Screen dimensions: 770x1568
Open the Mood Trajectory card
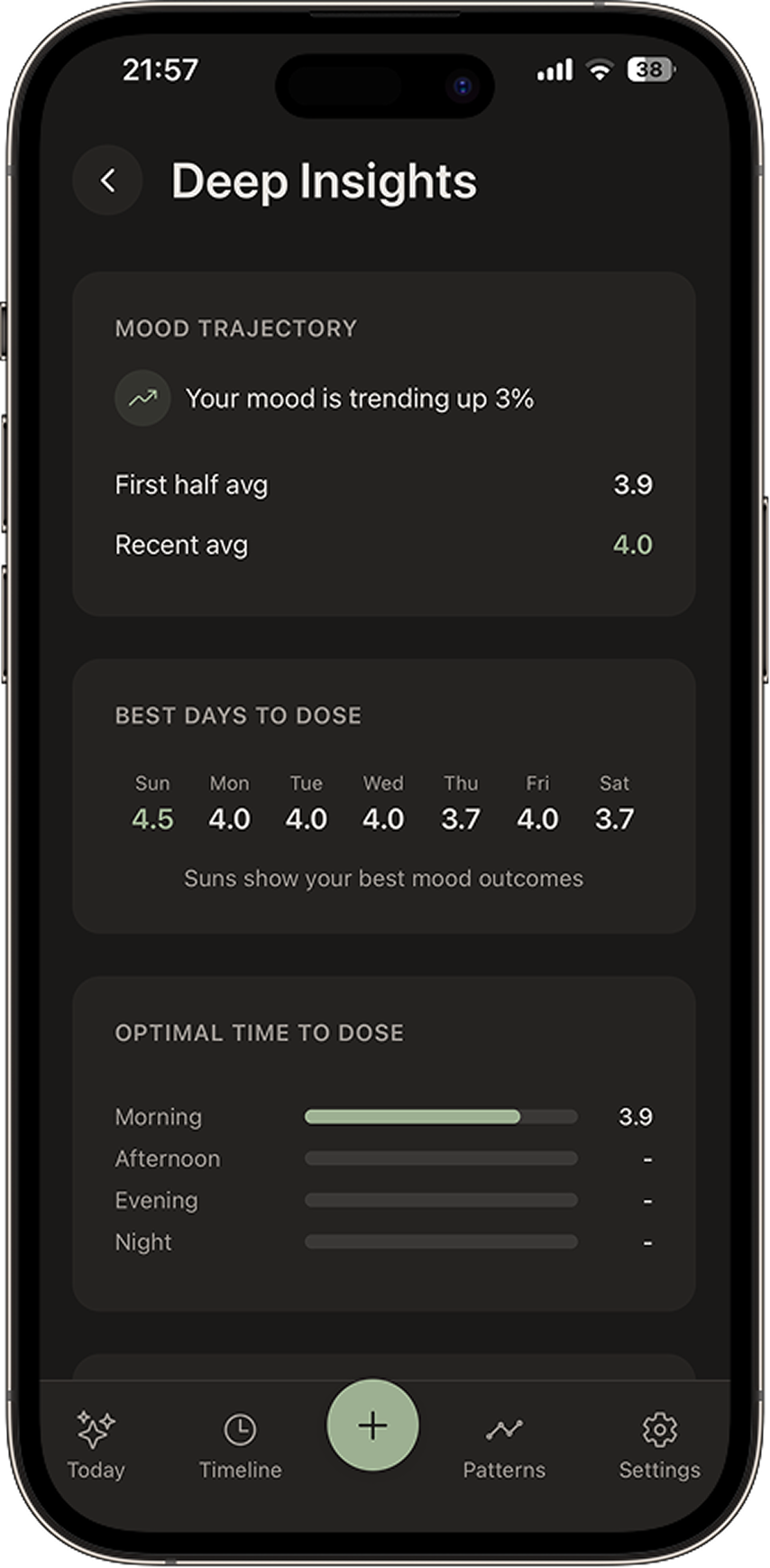click(384, 442)
